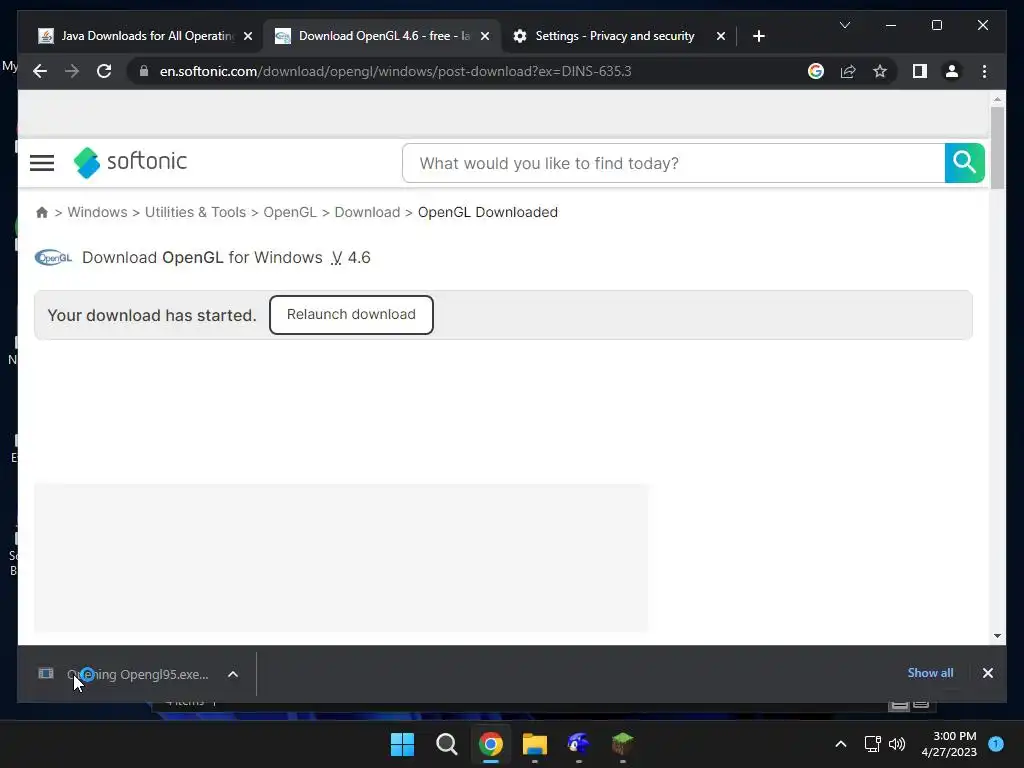
Task: Click the Download breadcrumb link
Action: (367, 212)
